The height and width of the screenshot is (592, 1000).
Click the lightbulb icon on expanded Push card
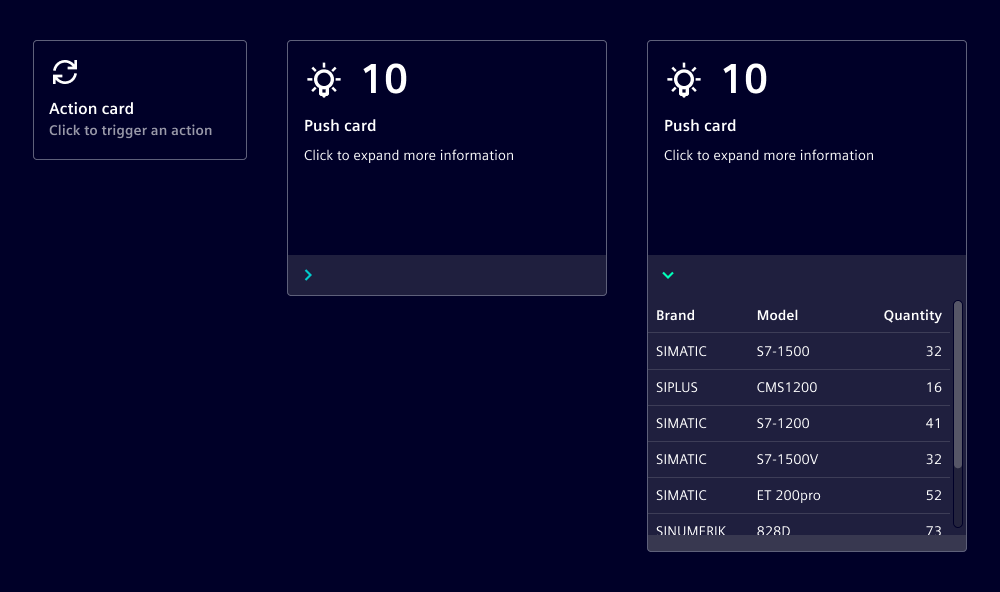click(x=683, y=80)
